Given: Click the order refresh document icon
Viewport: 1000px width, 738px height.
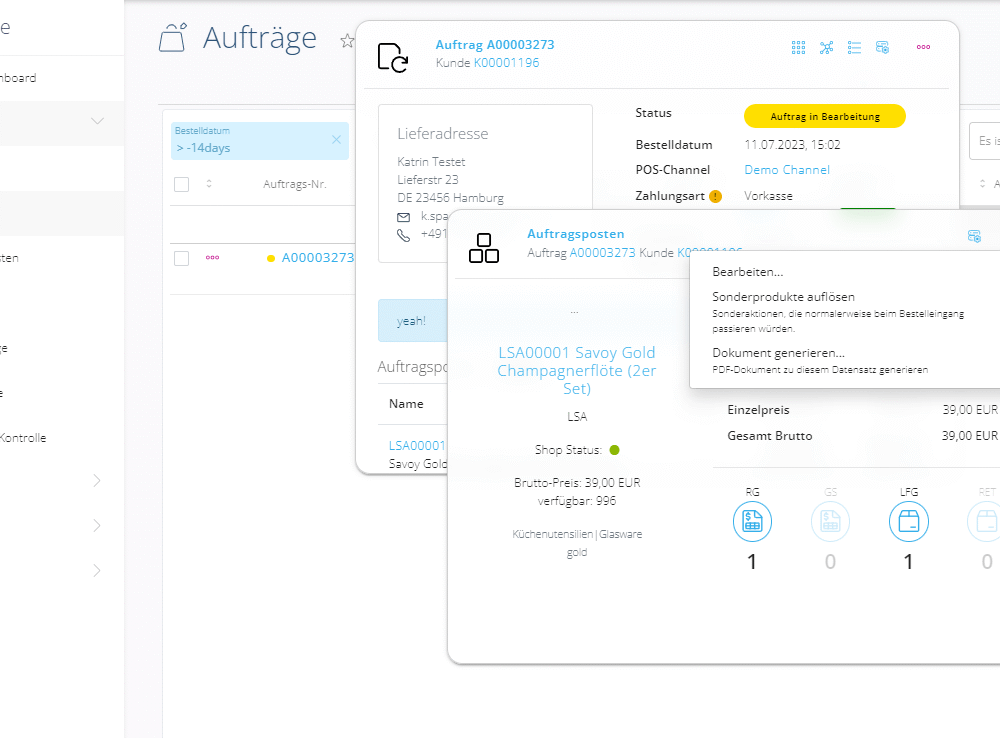Looking at the screenshot, I should [x=393, y=57].
